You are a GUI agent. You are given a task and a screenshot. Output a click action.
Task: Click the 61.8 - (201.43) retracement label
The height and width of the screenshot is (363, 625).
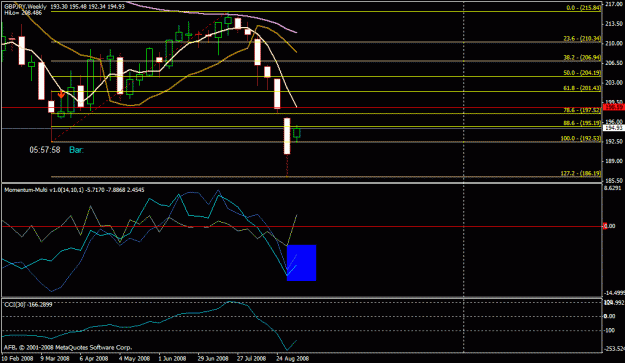click(x=582, y=88)
